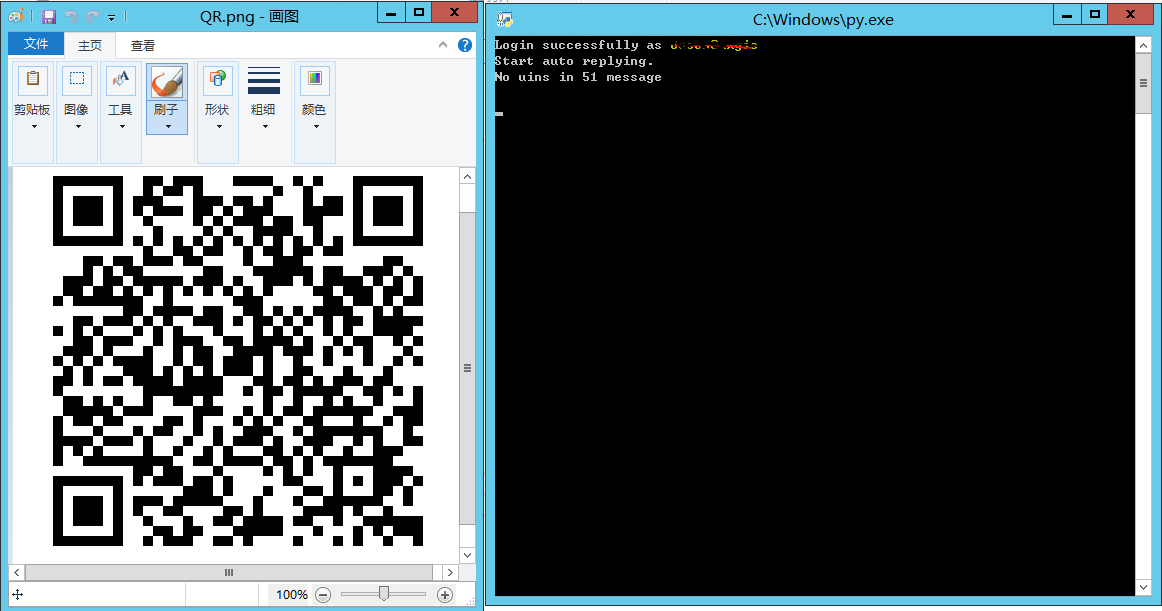Viewport: 1162px width, 611px height.
Task: Click the QR code image on canvas
Action: pyautogui.click(x=238, y=360)
